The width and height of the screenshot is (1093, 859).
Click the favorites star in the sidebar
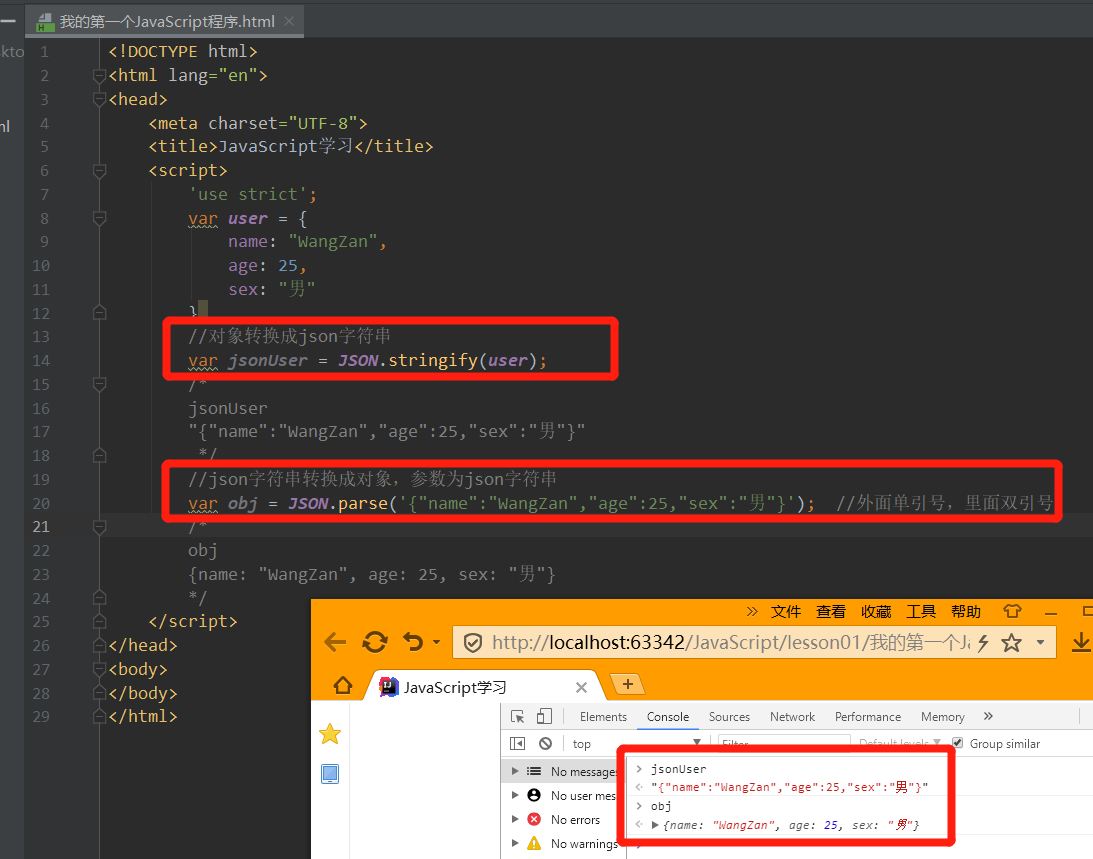click(x=330, y=735)
